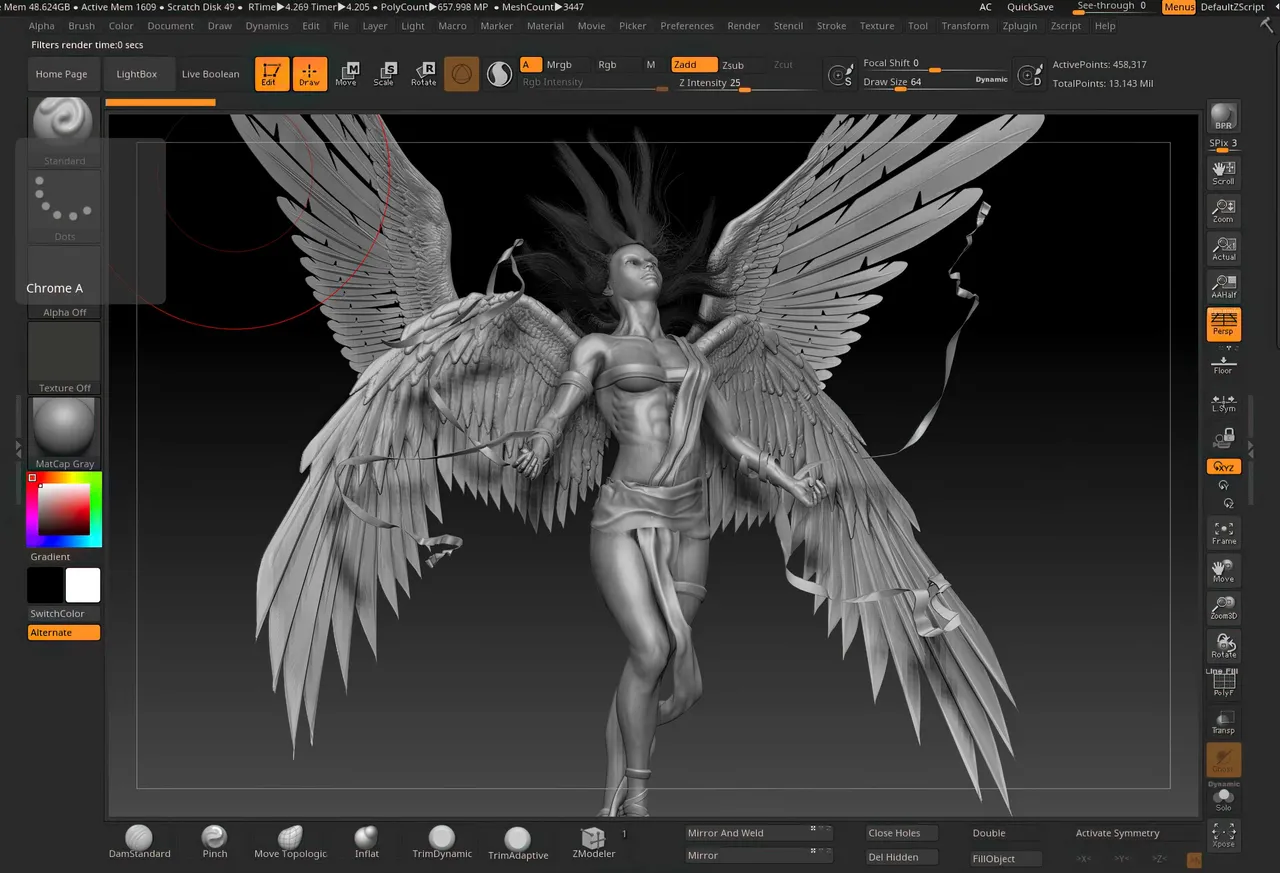
Task: Open the Home Page
Action: (x=62, y=74)
